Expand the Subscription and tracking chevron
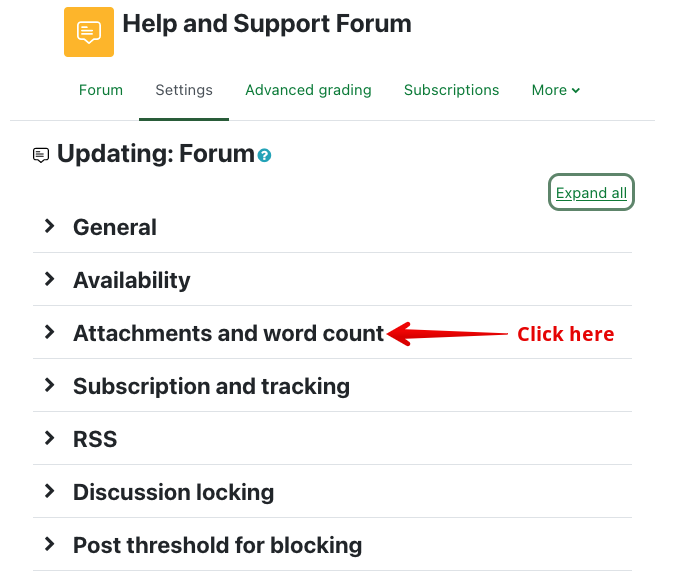Image resolution: width=685 pixels, height=573 pixels. pos(49,386)
